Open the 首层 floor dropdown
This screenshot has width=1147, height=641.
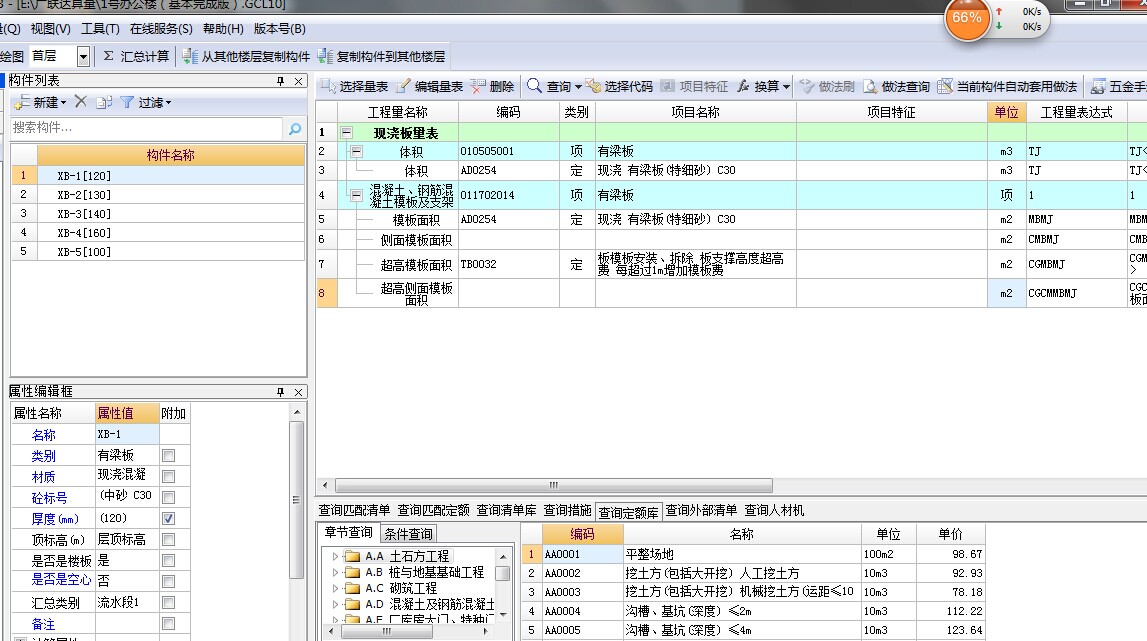click(x=83, y=56)
